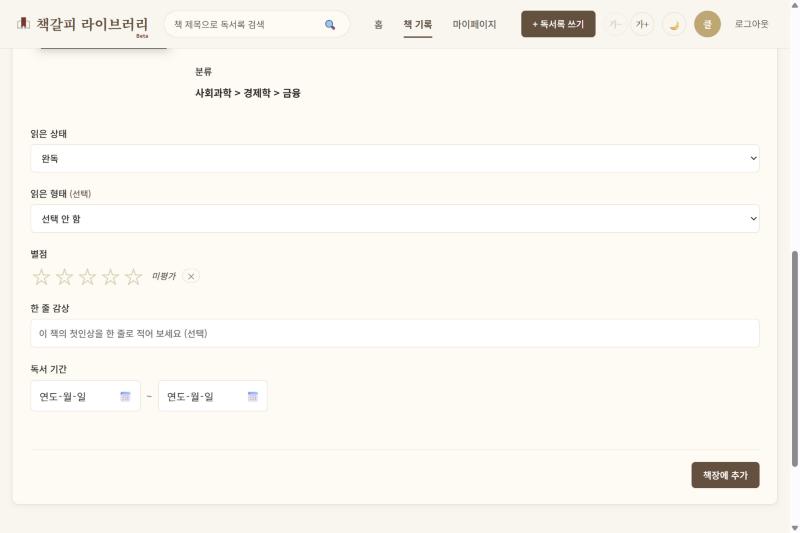Open the 책 기록 menu
800x533 pixels.
[417, 24]
